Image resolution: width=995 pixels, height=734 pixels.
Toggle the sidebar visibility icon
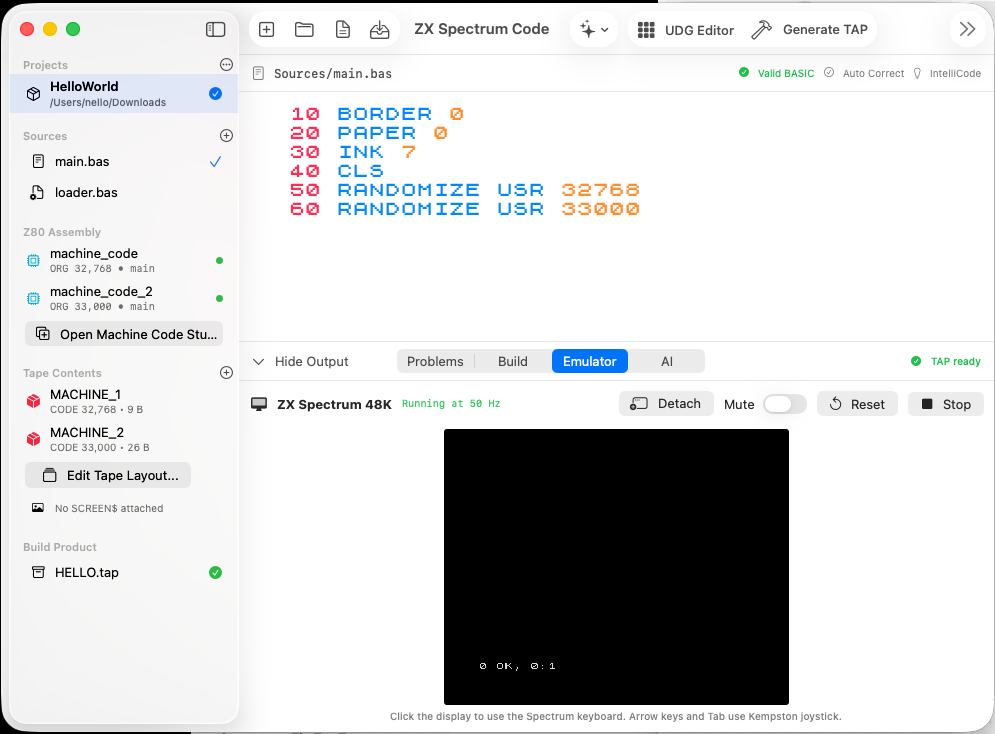point(215,29)
